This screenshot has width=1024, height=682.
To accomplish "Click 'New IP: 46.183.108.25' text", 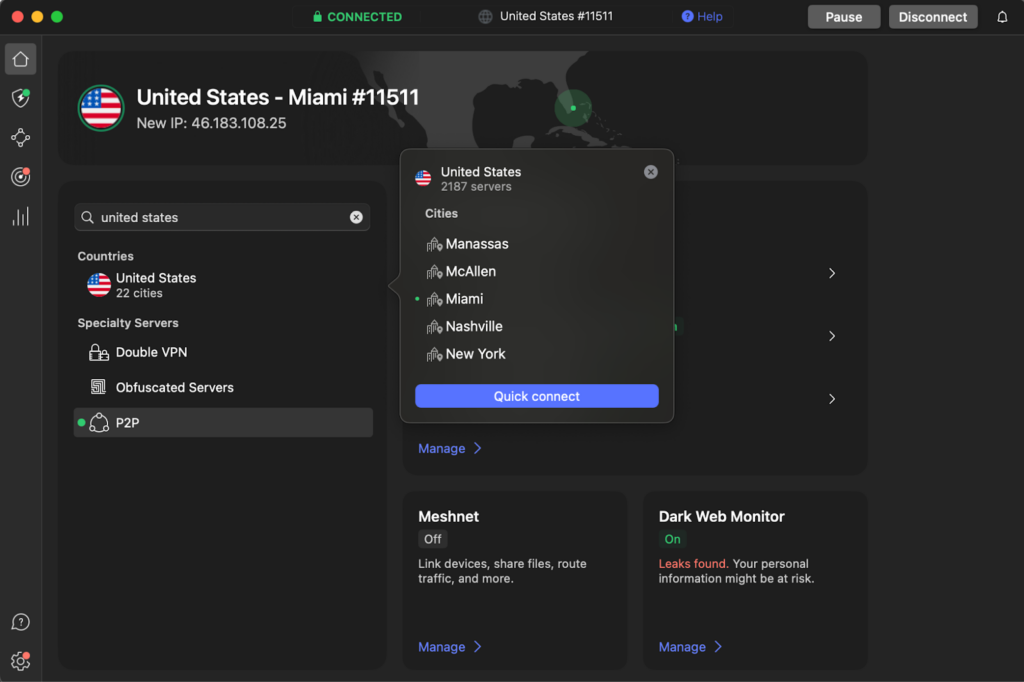I will pos(211,123).
